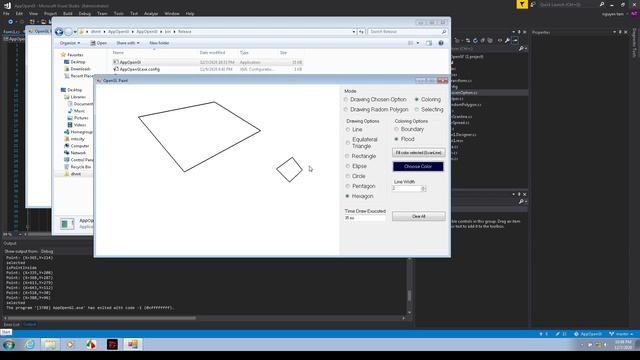This screenshot has width=640, height=360.
Task: Sort Explorer files by Date modified column
Action: tap(212, 53)
